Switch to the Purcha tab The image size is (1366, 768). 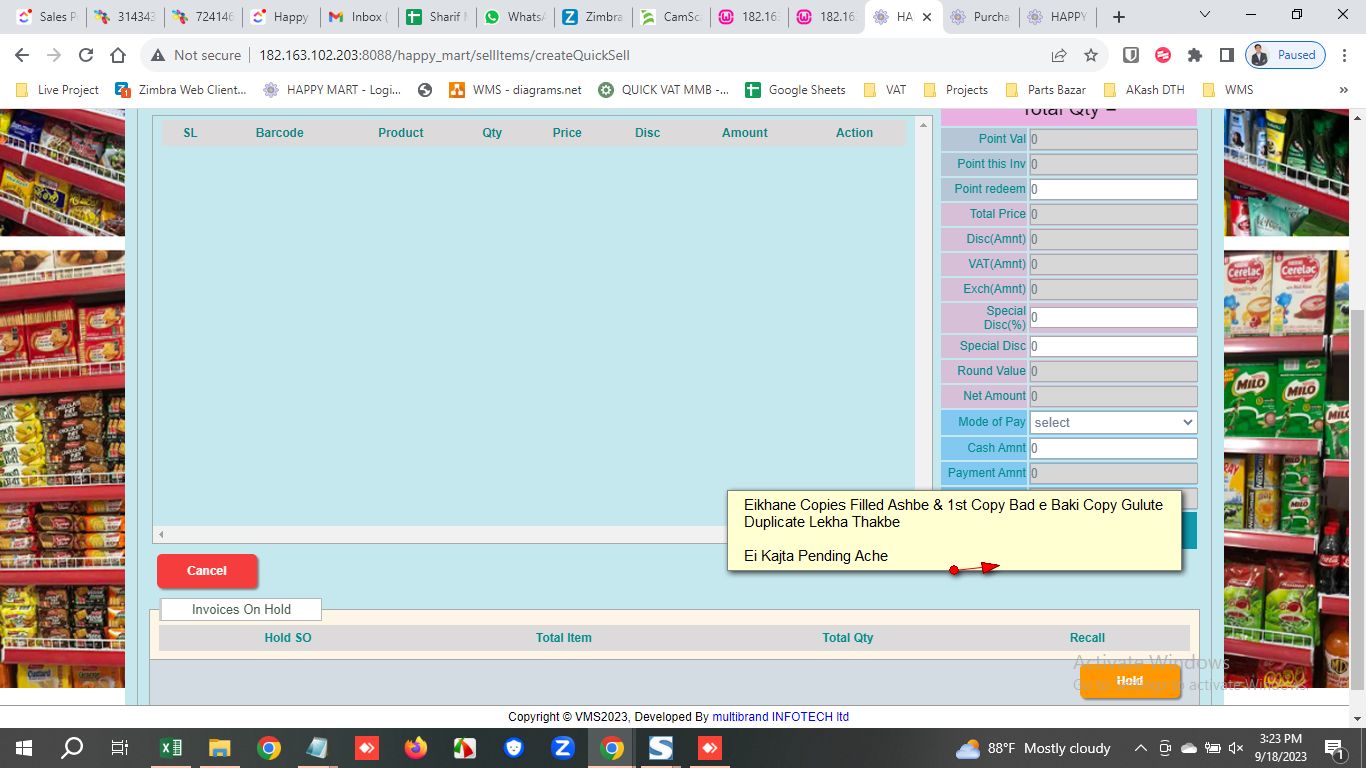[979, 17]
